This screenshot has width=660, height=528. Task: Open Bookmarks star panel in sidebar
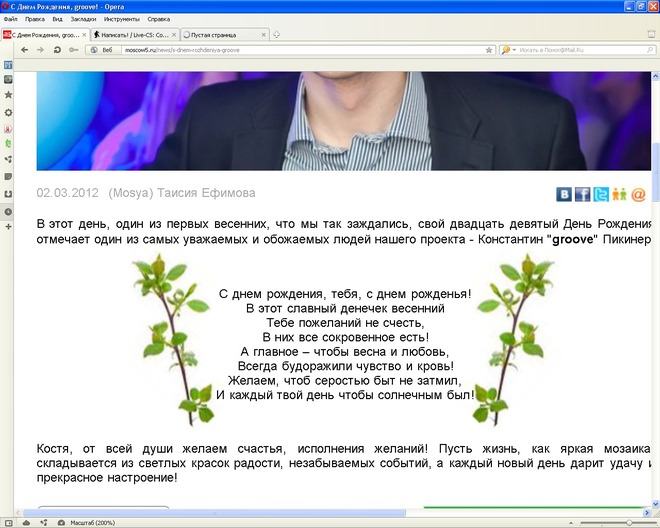pos(8,95)
